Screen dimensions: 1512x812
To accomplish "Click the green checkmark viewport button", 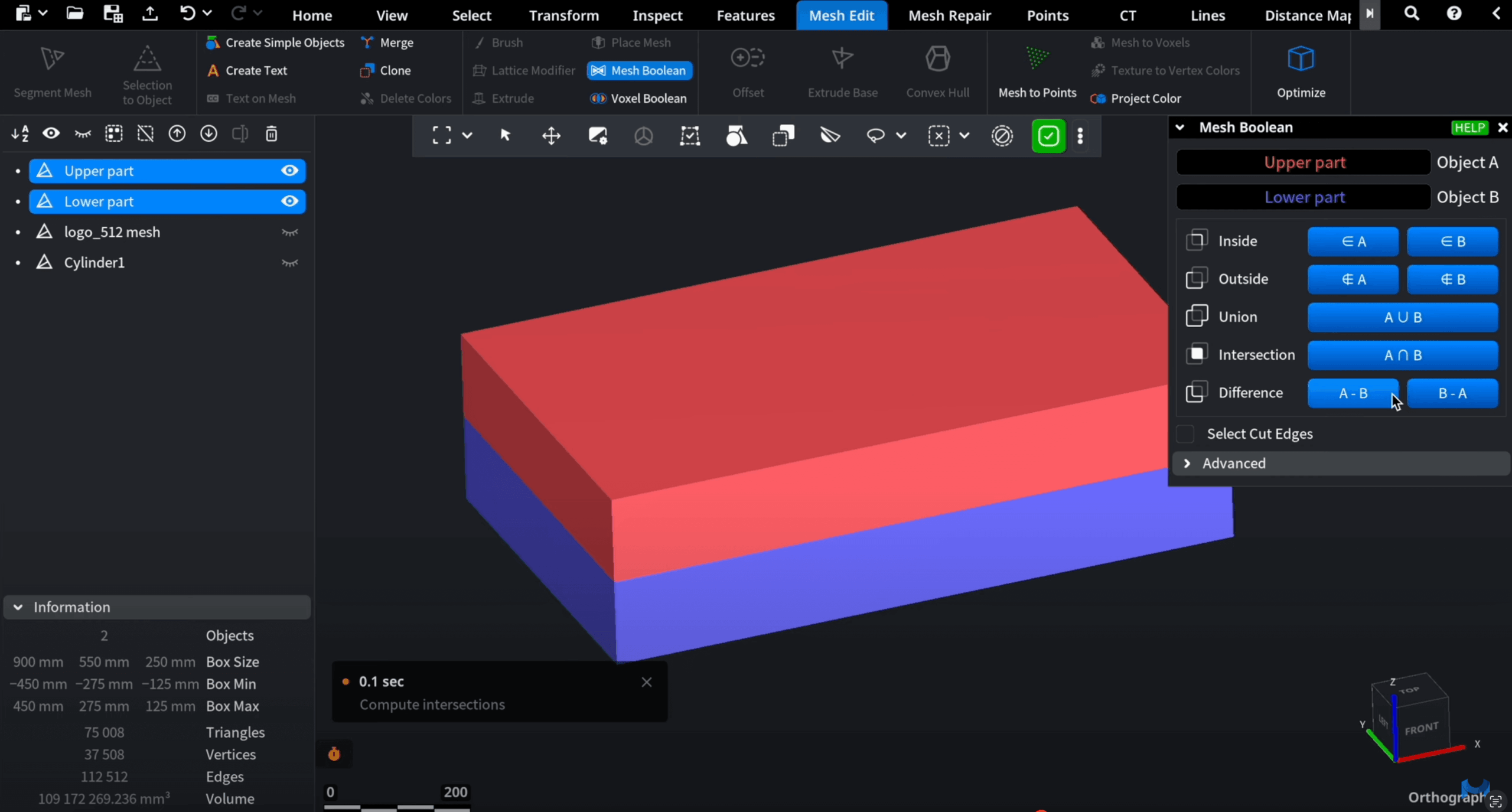I will [1048, 136].
